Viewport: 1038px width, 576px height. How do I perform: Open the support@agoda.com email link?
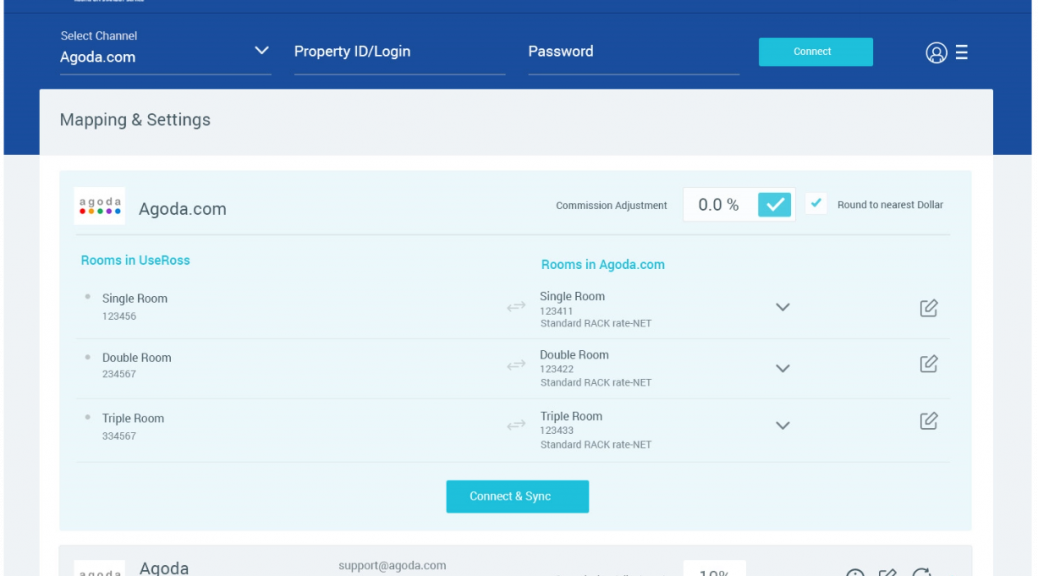pos(392,565)
